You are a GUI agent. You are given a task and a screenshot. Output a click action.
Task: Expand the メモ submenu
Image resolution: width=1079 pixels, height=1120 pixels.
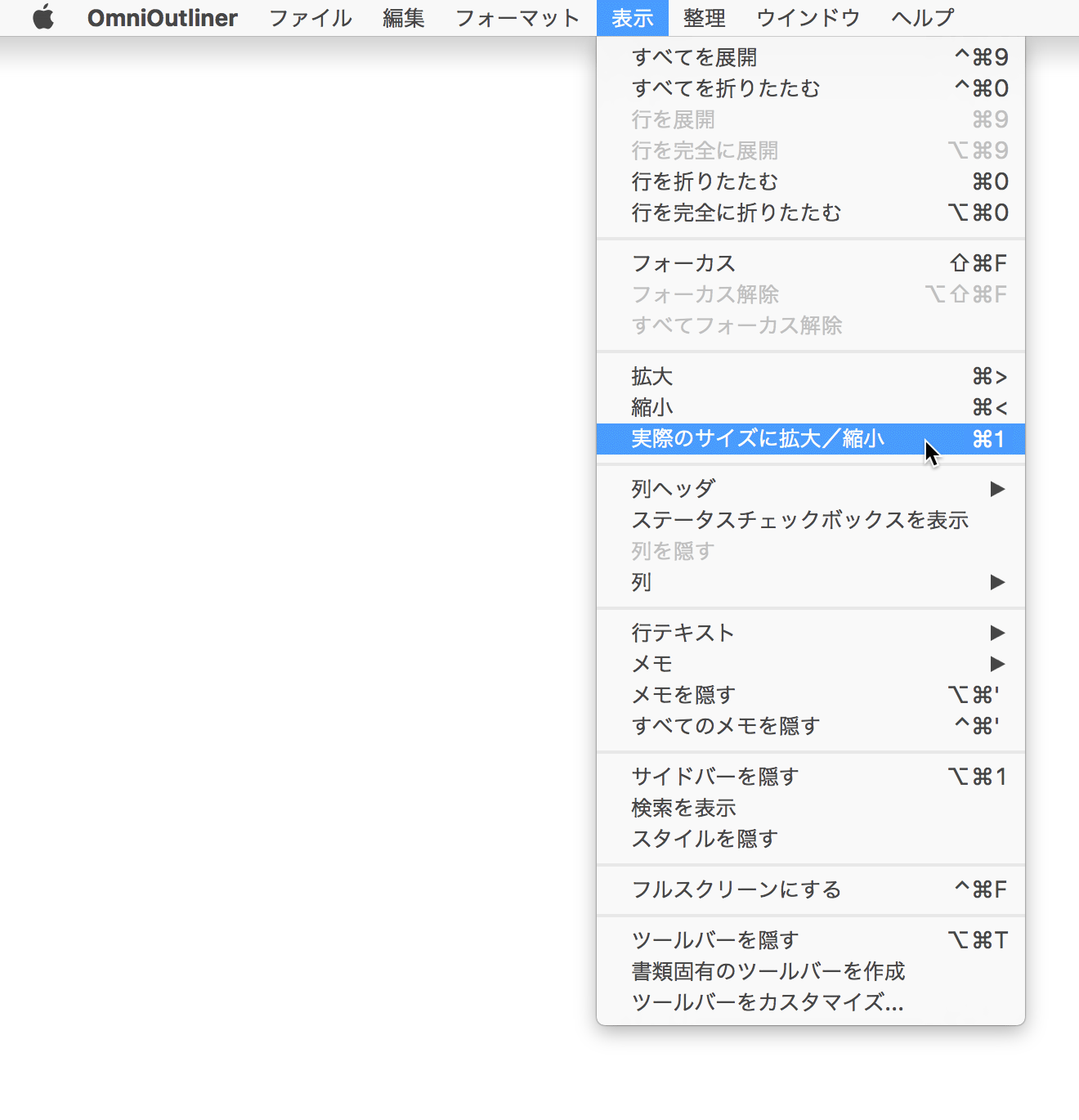(811, 664)
